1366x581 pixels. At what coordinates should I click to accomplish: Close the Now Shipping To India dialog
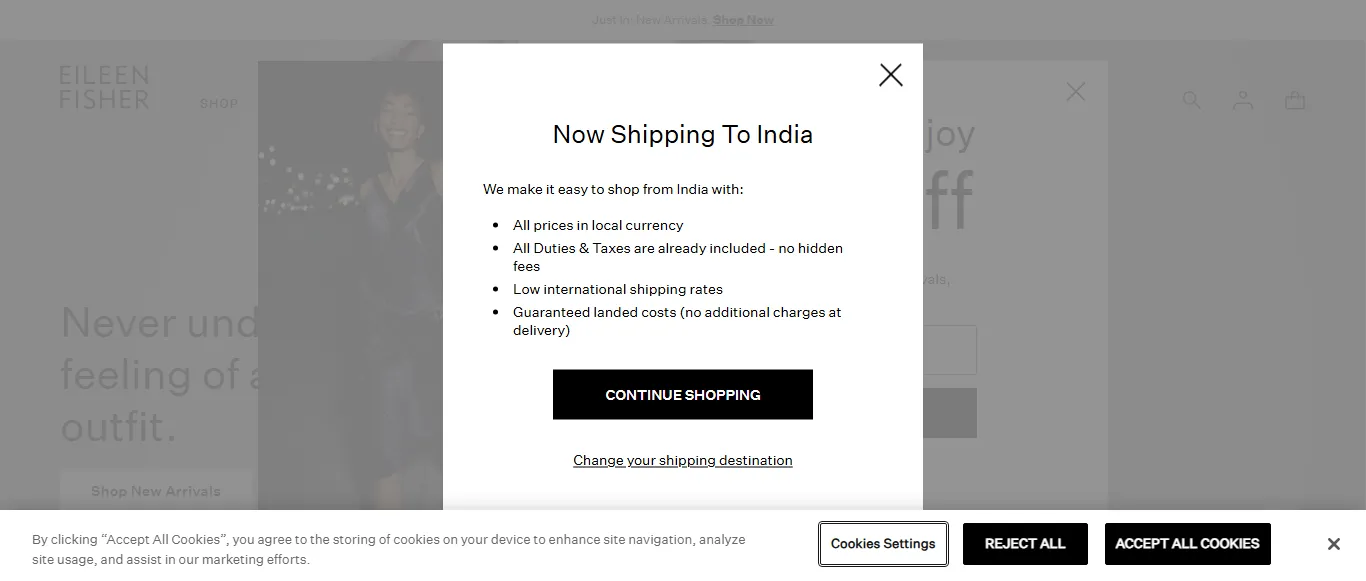pyautogui.click(x=890, y=75)
